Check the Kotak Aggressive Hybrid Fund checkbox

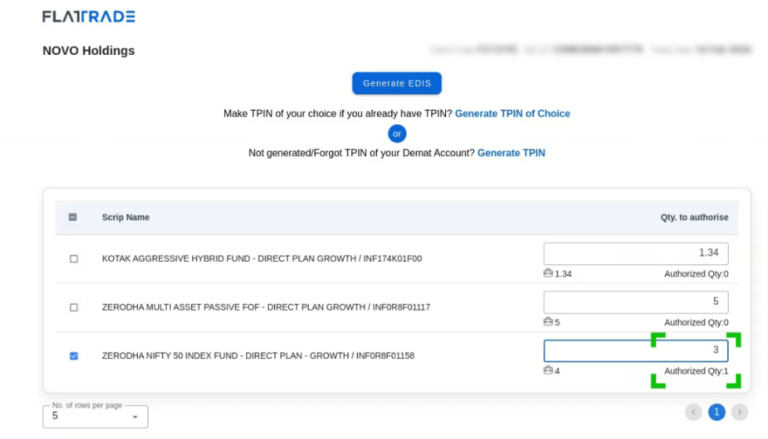pyautogui.click(x=73, y=258)
